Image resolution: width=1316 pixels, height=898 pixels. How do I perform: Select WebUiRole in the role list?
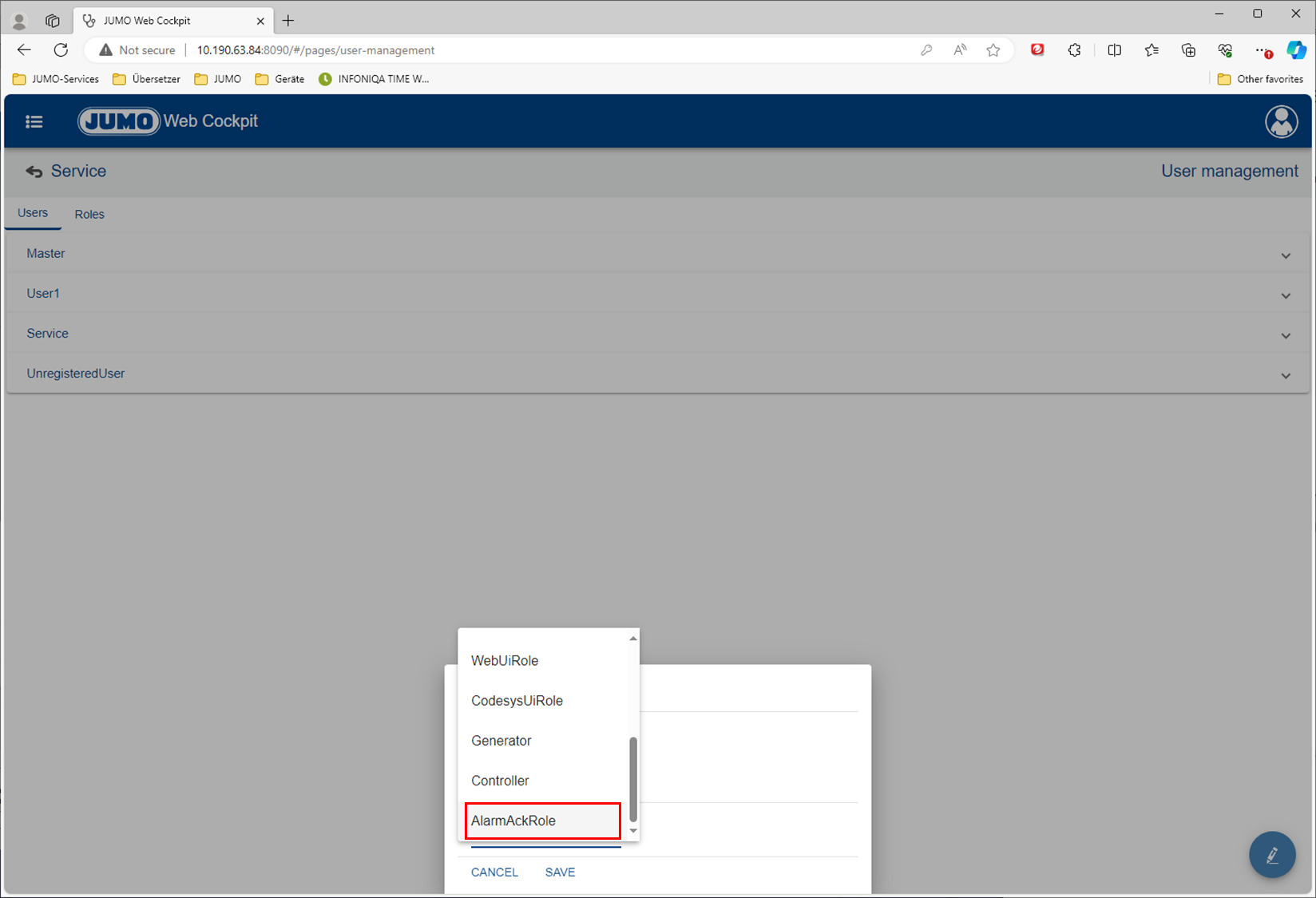[x=505, y=661]
